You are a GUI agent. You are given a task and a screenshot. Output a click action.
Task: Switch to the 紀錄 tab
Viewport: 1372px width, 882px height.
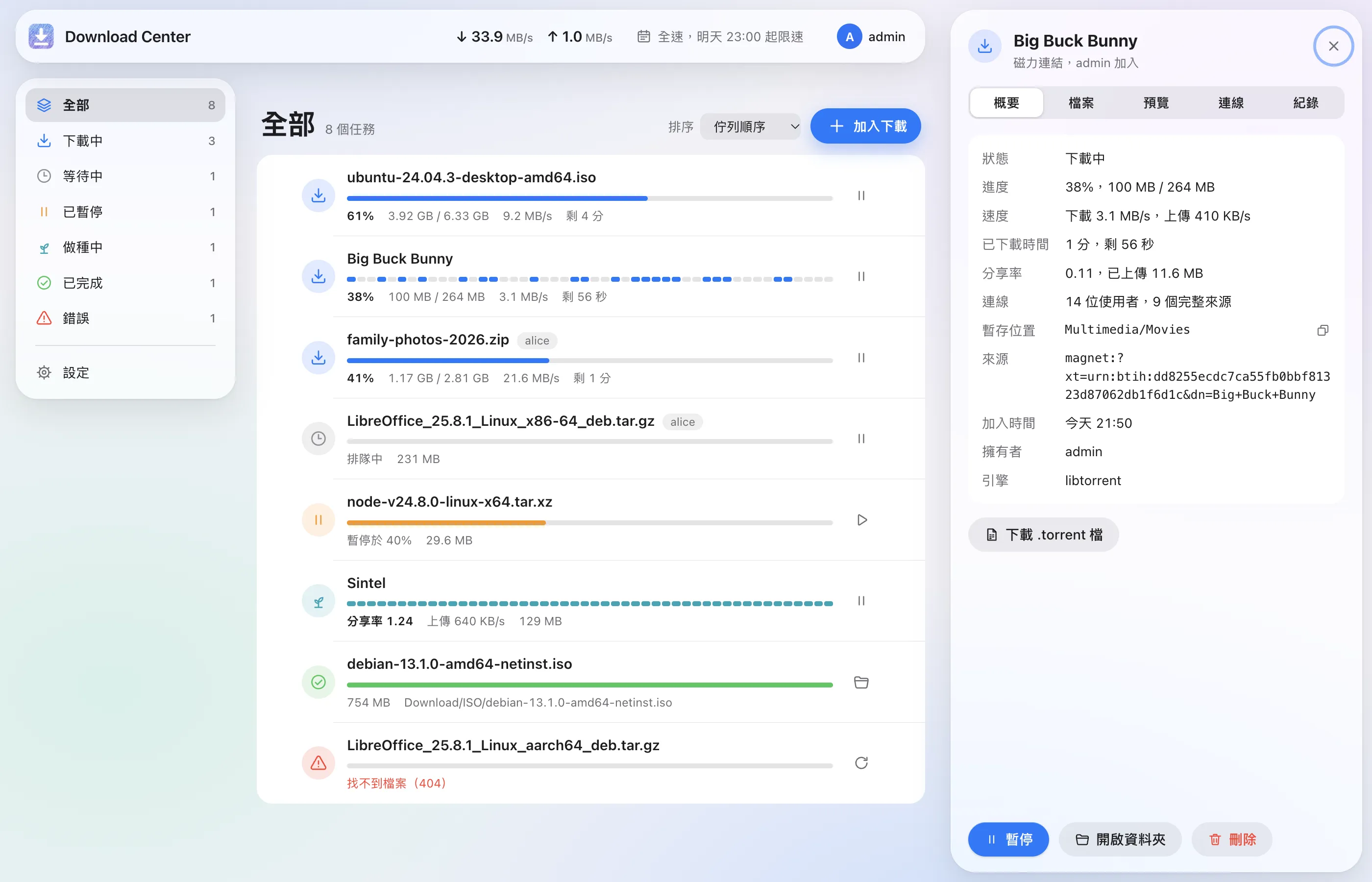1305,103
